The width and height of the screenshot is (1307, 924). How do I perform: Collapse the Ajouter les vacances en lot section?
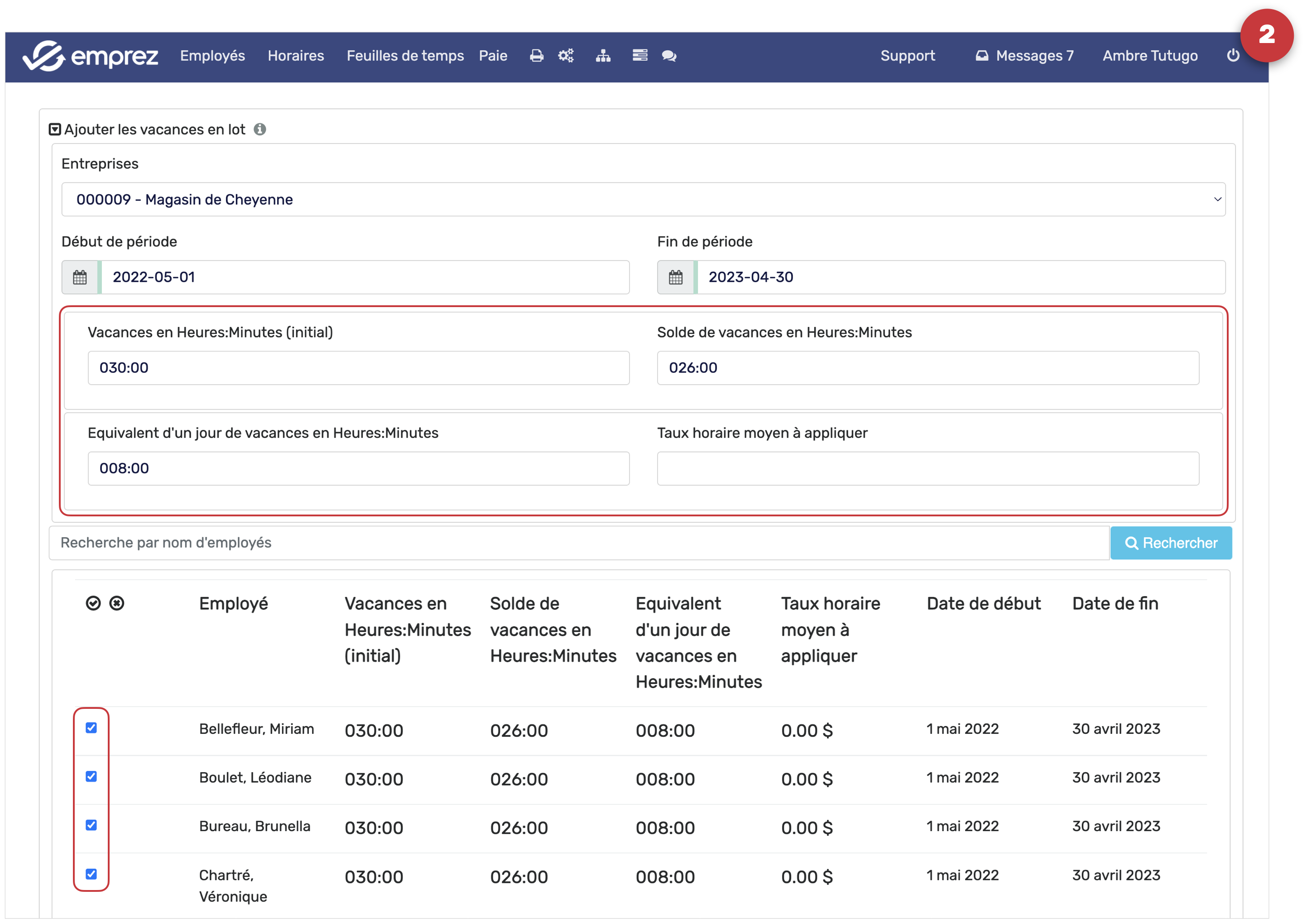55,130
